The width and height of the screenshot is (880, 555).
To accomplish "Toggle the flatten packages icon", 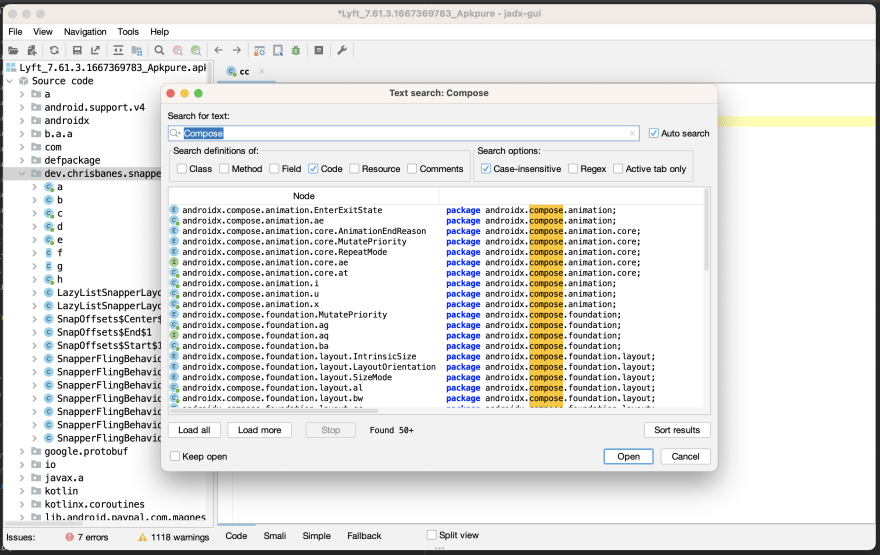I will point(136,51).
